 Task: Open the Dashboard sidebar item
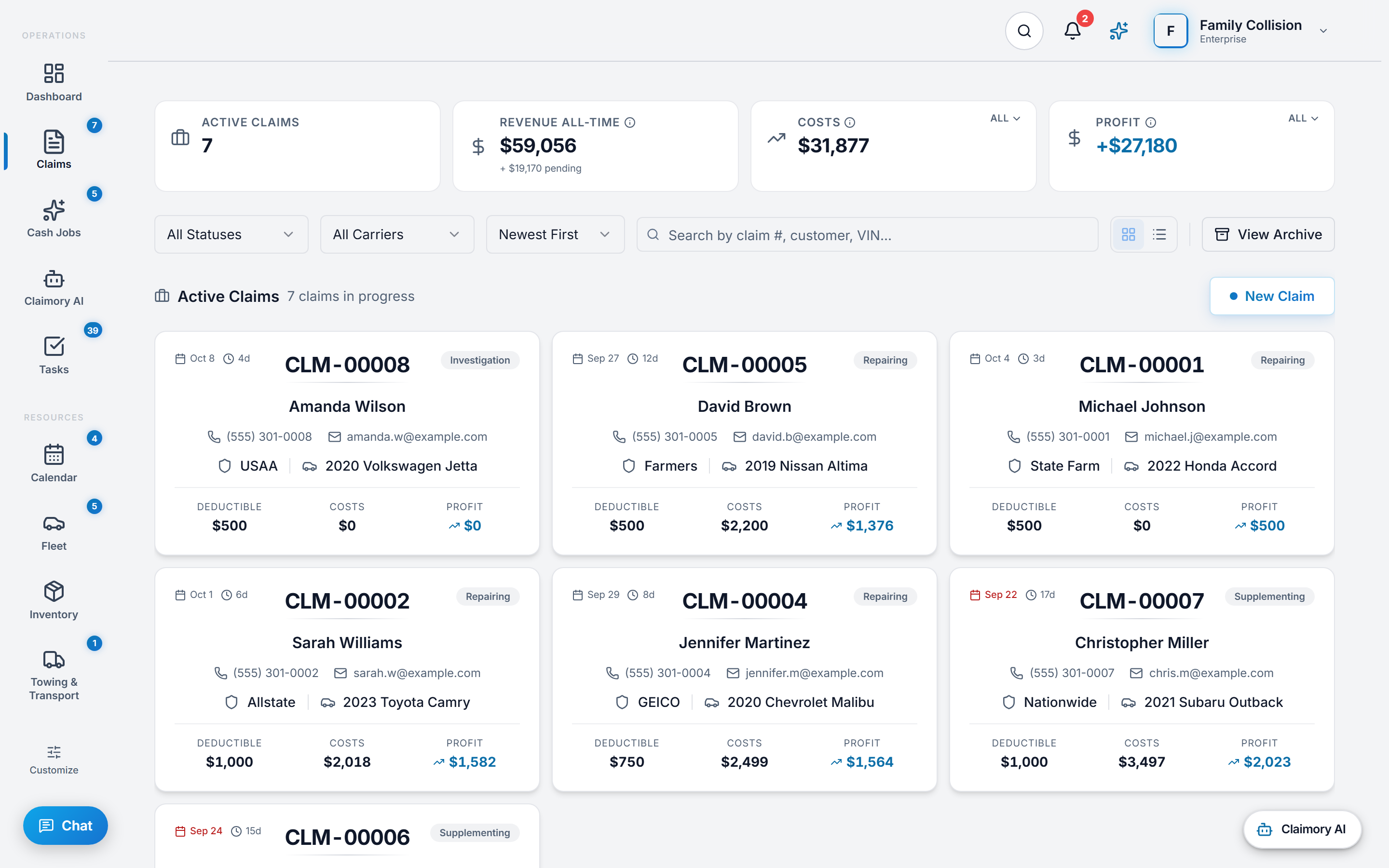point(54,81)
